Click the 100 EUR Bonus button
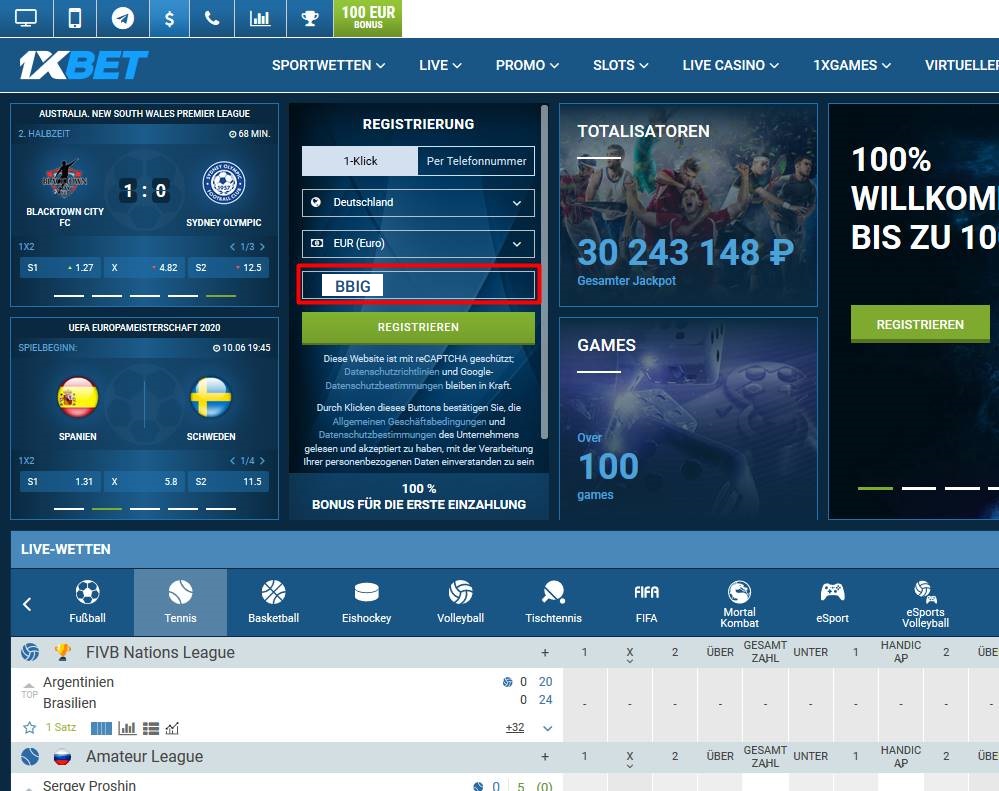The width and height of the screenshot is (999, 791). [368, 18]
